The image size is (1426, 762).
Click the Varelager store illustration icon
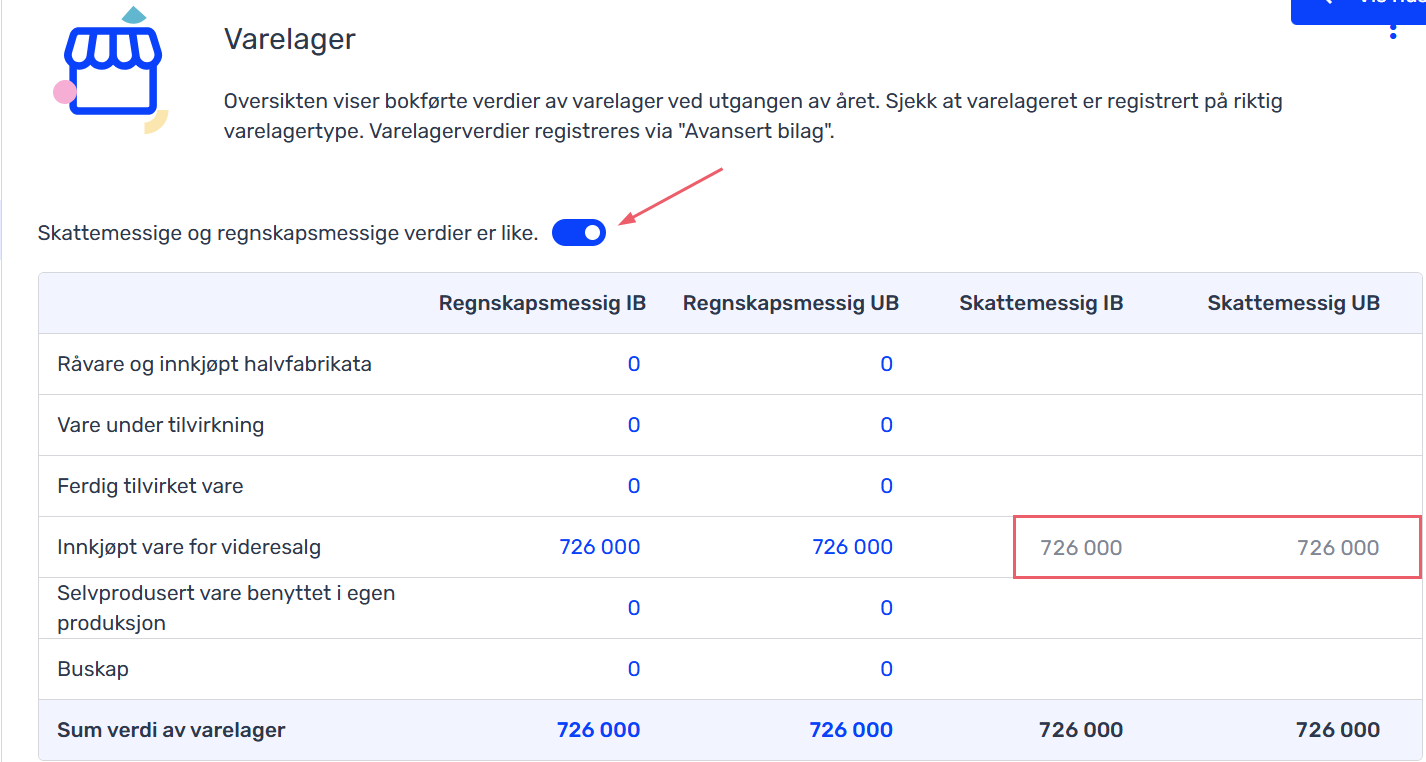(x=111, y=70)
